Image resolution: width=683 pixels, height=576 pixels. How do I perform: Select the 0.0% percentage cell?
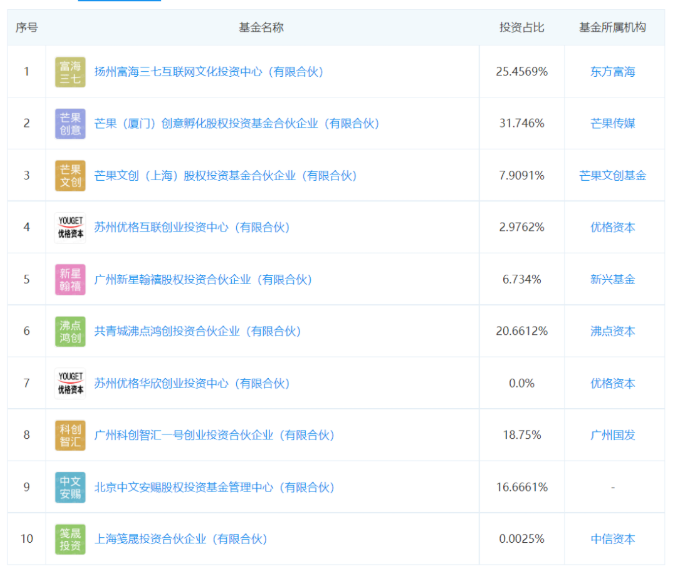click(522, 383)
